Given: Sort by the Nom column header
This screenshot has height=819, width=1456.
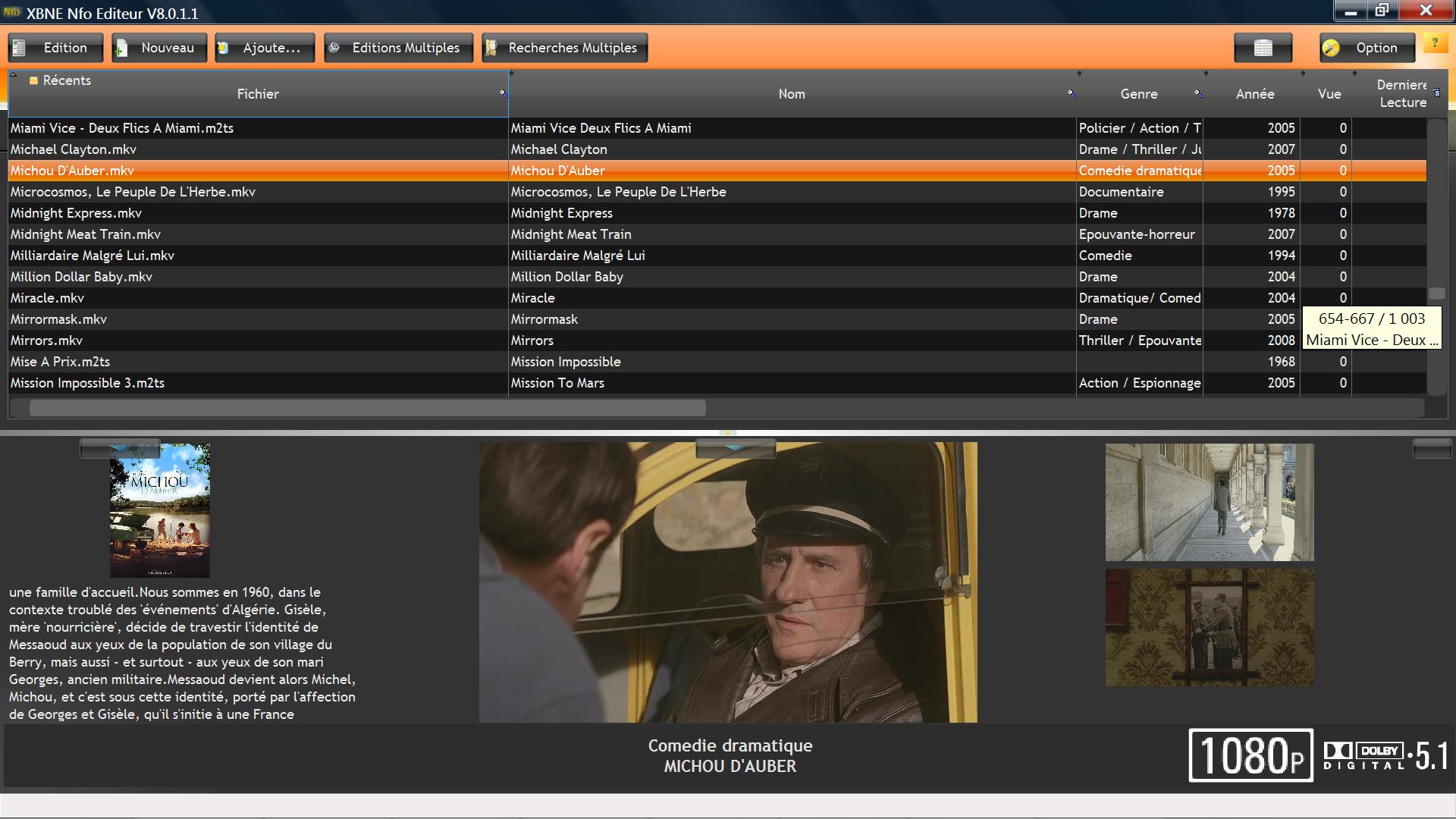Looking at the screenshot, I should click(792, 94).
